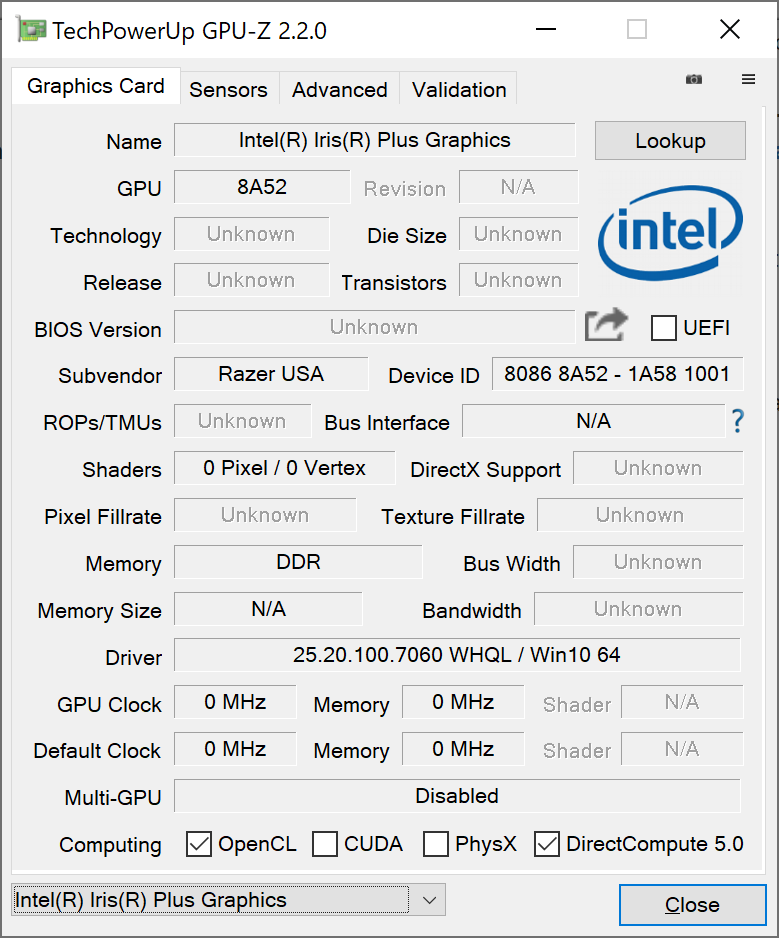Screen dimensions: 779x938
Task: Open the hamburger menu icon
Action: (748, 79)
